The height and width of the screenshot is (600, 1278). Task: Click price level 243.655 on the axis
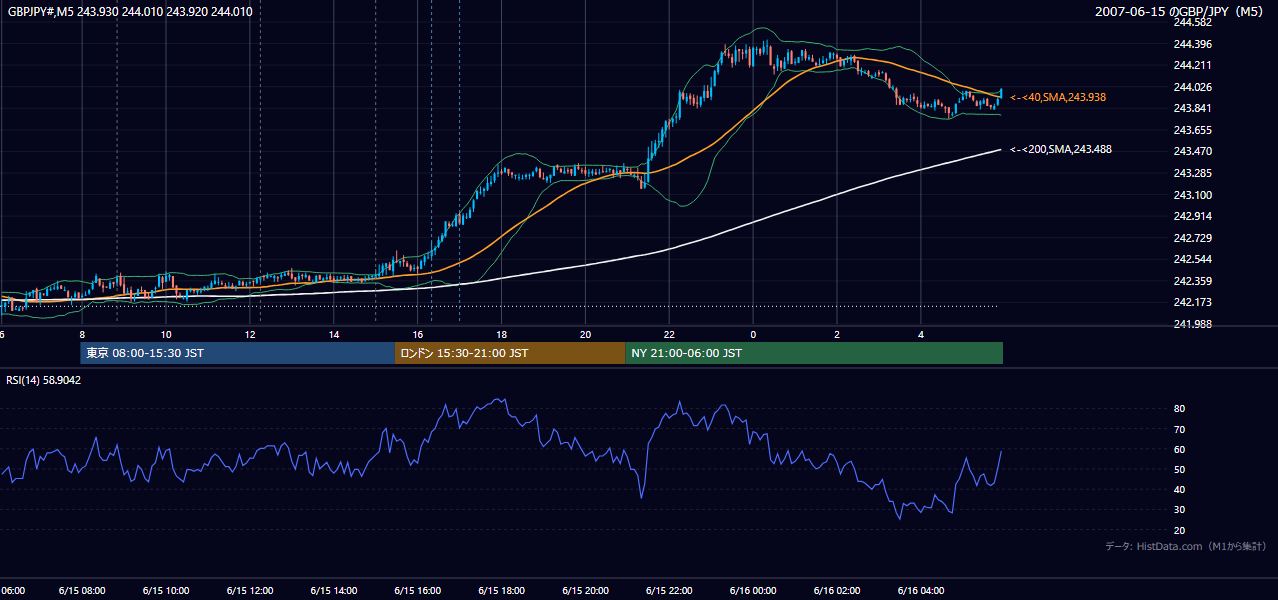pos(1192,130)
